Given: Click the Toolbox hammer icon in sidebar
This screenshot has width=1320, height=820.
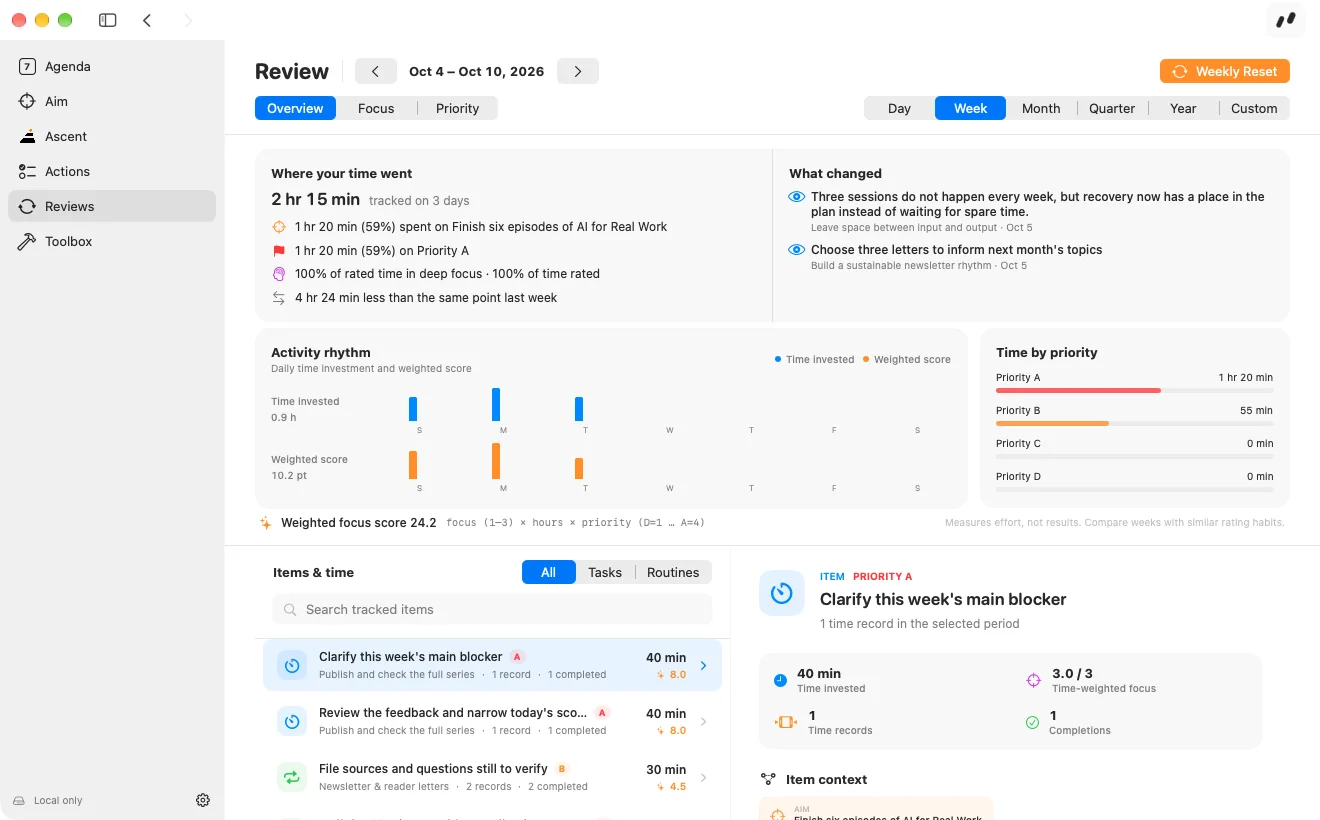Looking at the screenshot, I should pyautogui.click(x=28, y=241).
